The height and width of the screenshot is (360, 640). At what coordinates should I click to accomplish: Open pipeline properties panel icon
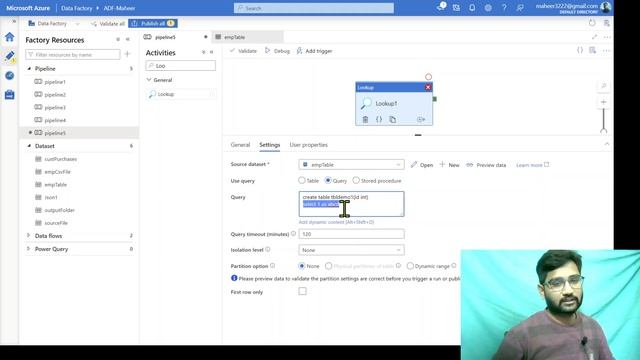(x=593, y=51)
